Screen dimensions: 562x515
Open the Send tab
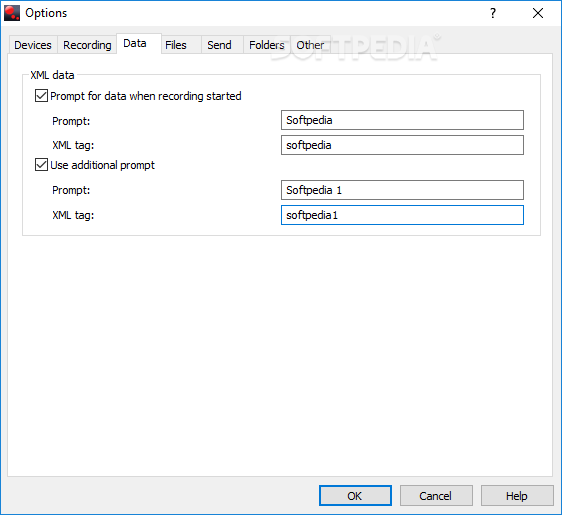pyautogui.click(x=223, y=45)
